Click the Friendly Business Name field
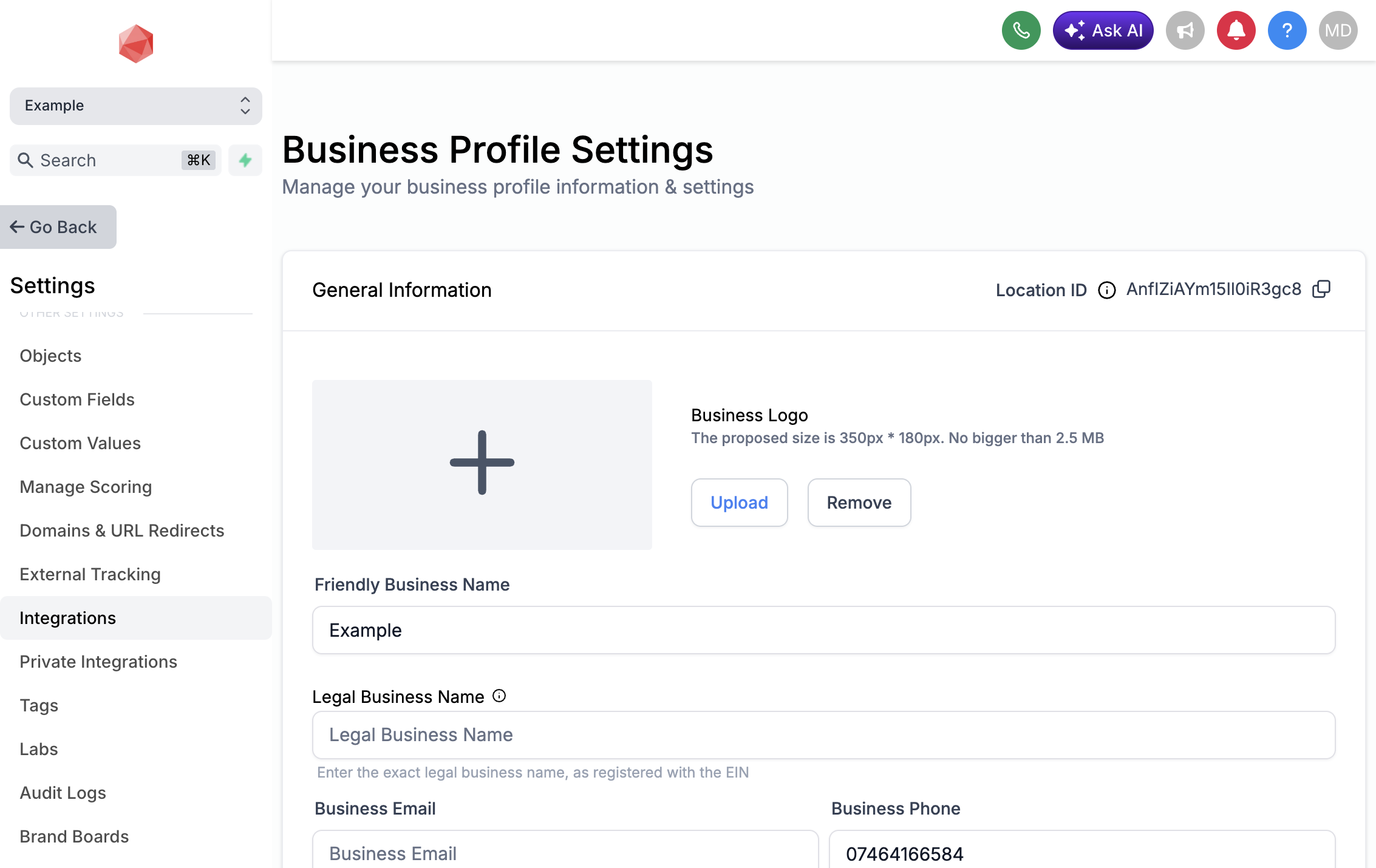 [x=823, y=630]
